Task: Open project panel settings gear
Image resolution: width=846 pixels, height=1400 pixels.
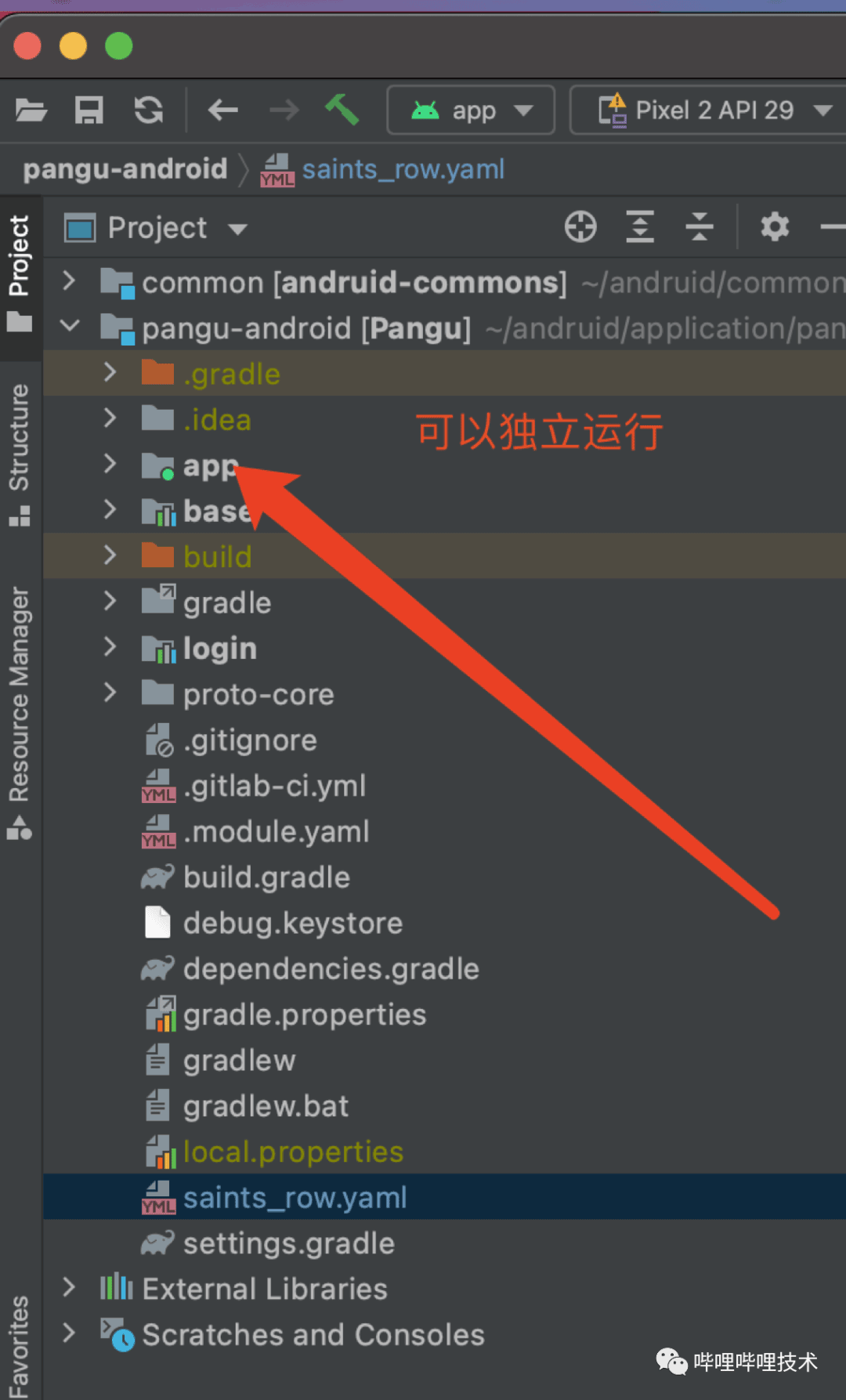Action: [x=775, y=227]
